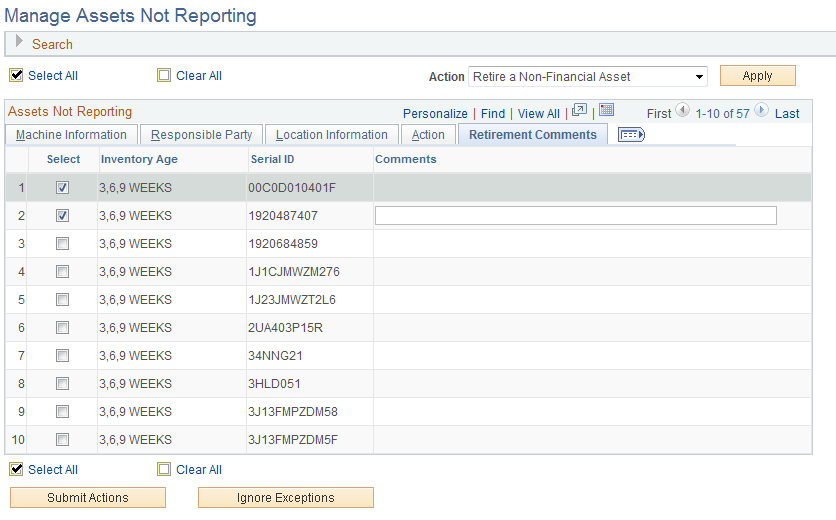Click Assets Not Reporting grid title

point(70,111)
